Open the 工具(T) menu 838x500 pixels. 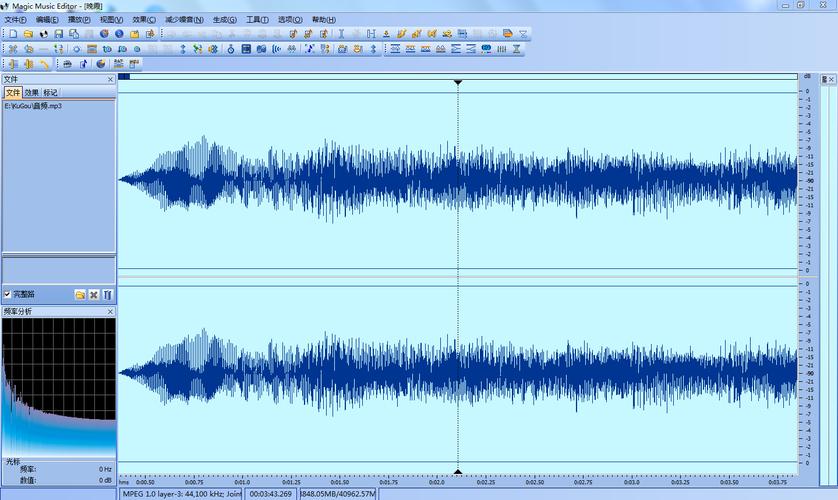257,20
